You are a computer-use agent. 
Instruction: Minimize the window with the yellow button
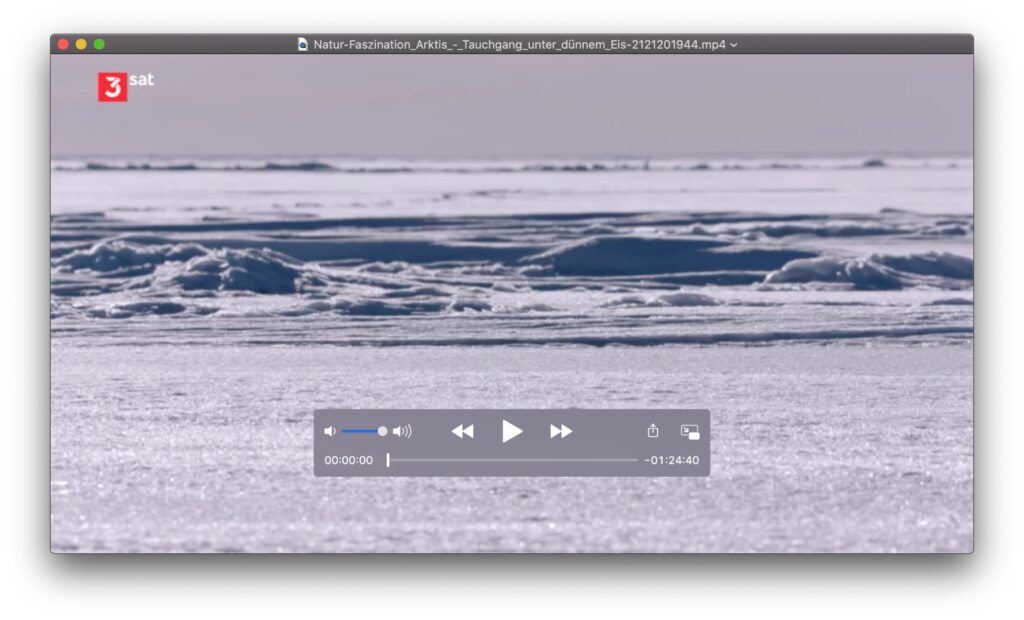coord(81,44)
